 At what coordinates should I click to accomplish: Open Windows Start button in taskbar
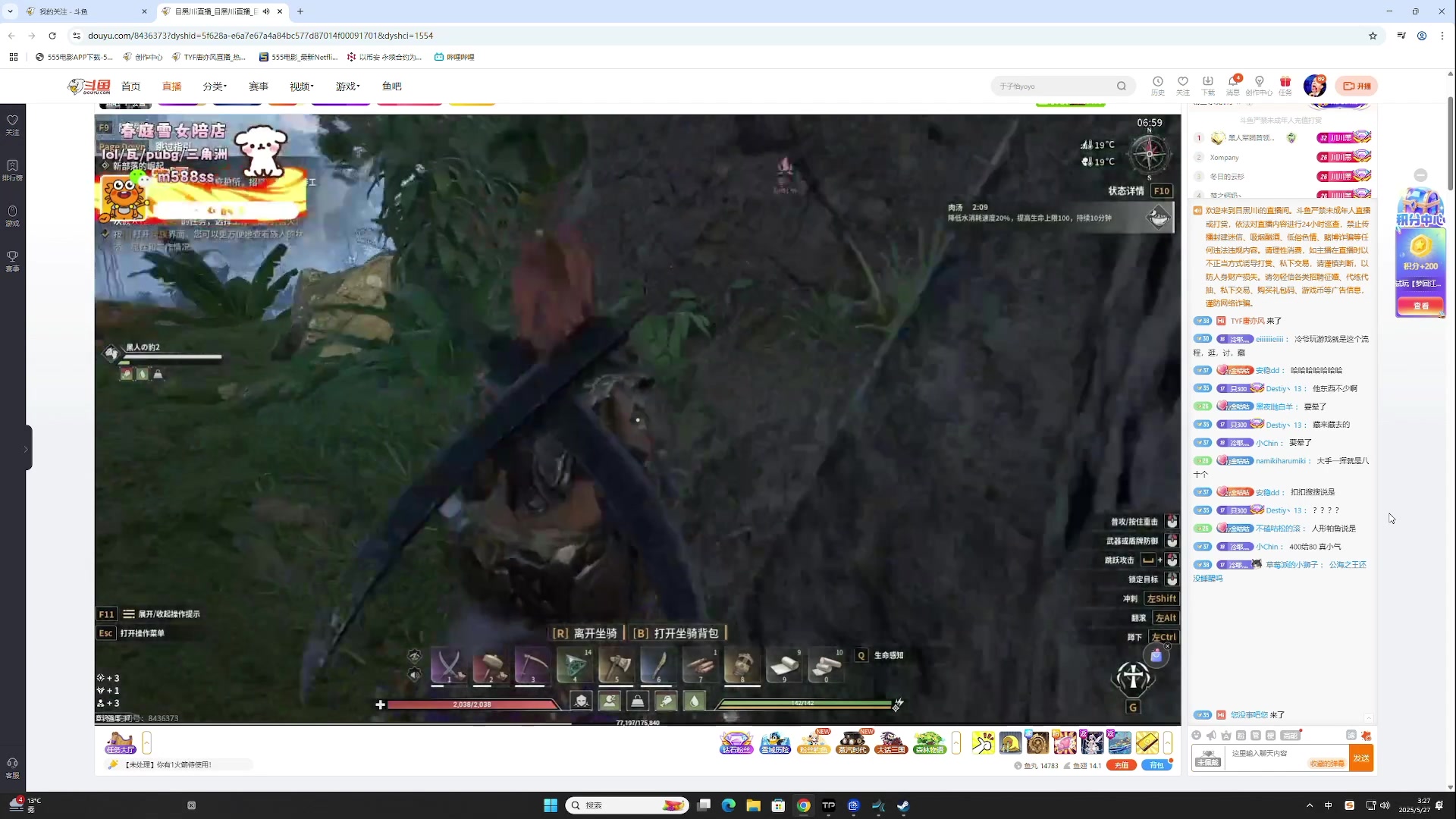point(551,805)
